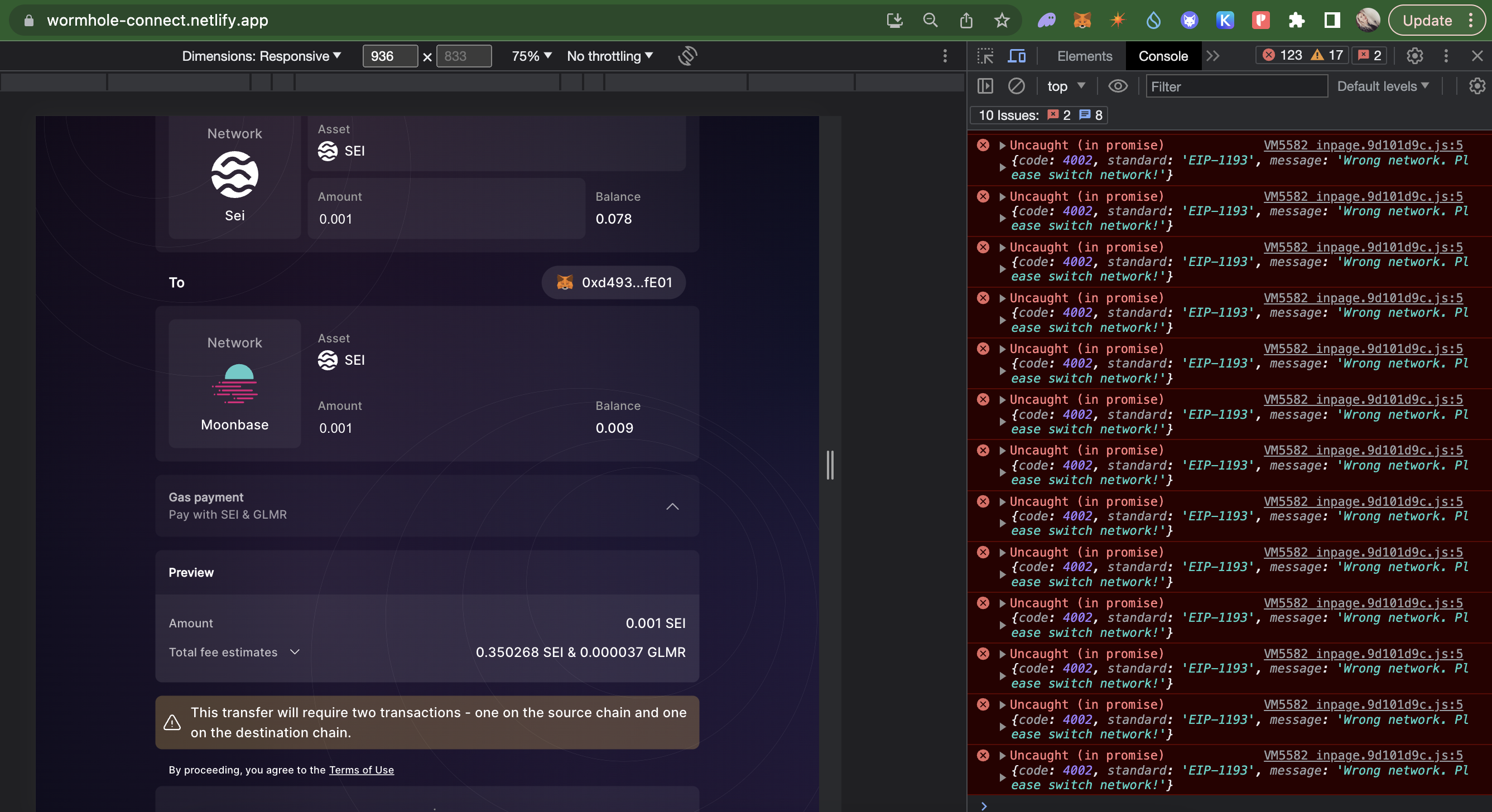The image size is (1492, 812).
Task: Expand Total fee estimates details
Action: click(295, 652)
